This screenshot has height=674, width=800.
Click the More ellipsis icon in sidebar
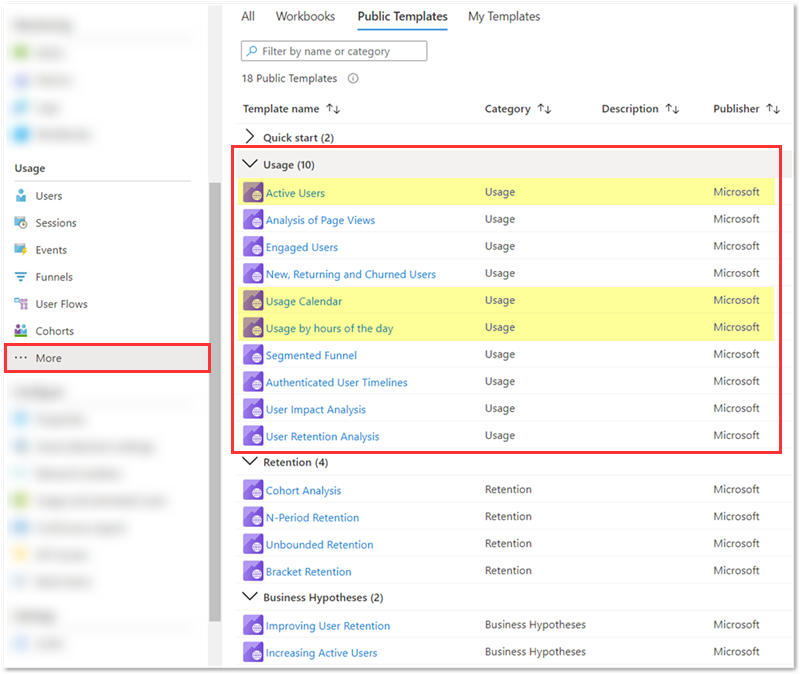(x=21, y=358)
